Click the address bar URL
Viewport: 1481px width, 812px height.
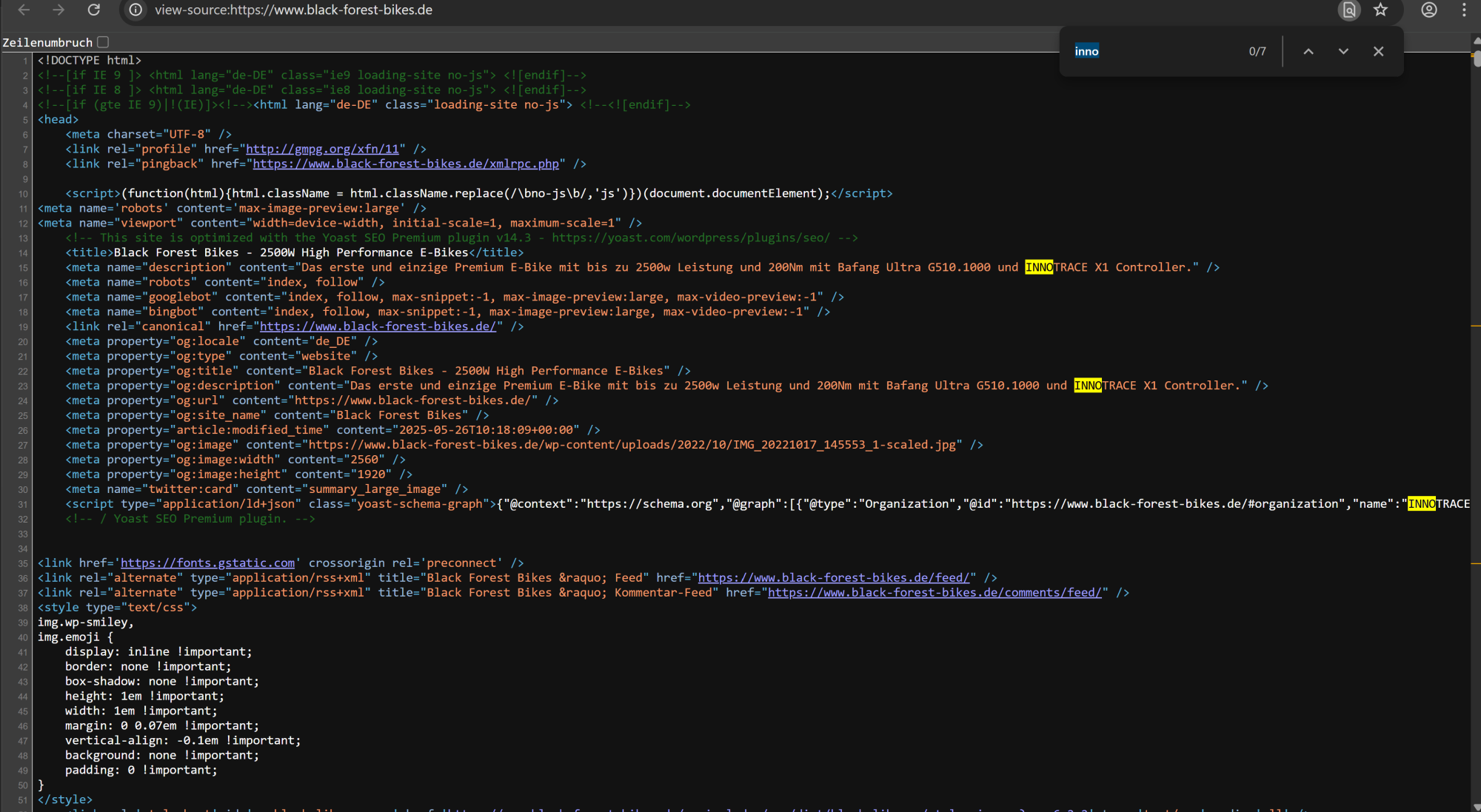(293, 10)
